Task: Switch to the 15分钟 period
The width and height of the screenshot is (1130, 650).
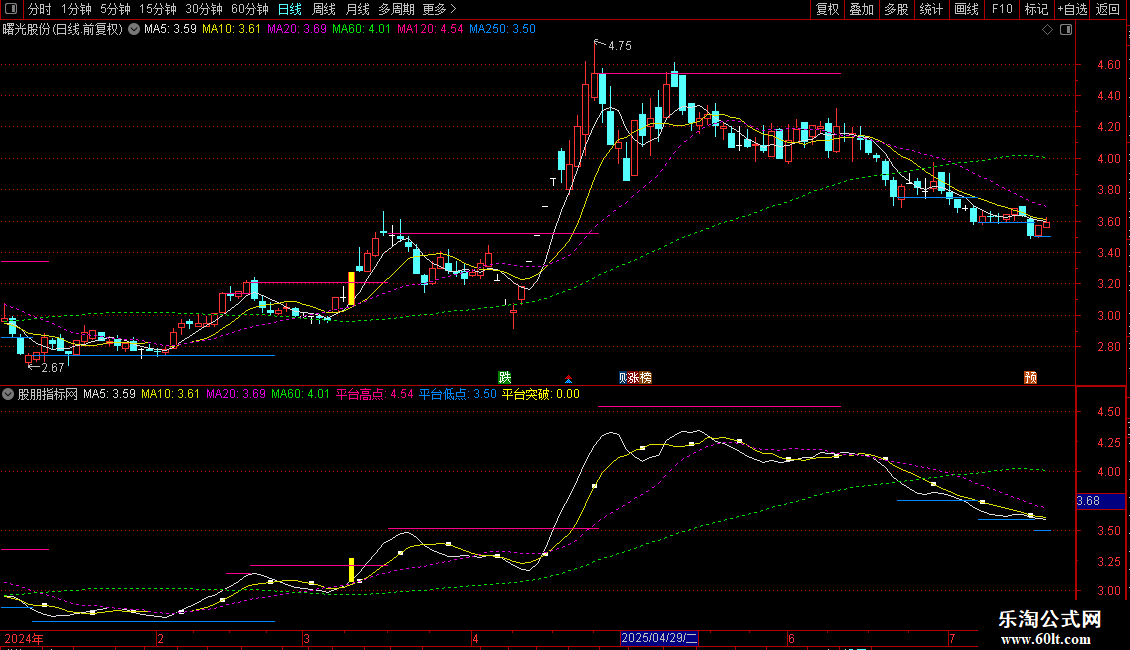Action: click(158, 9)
